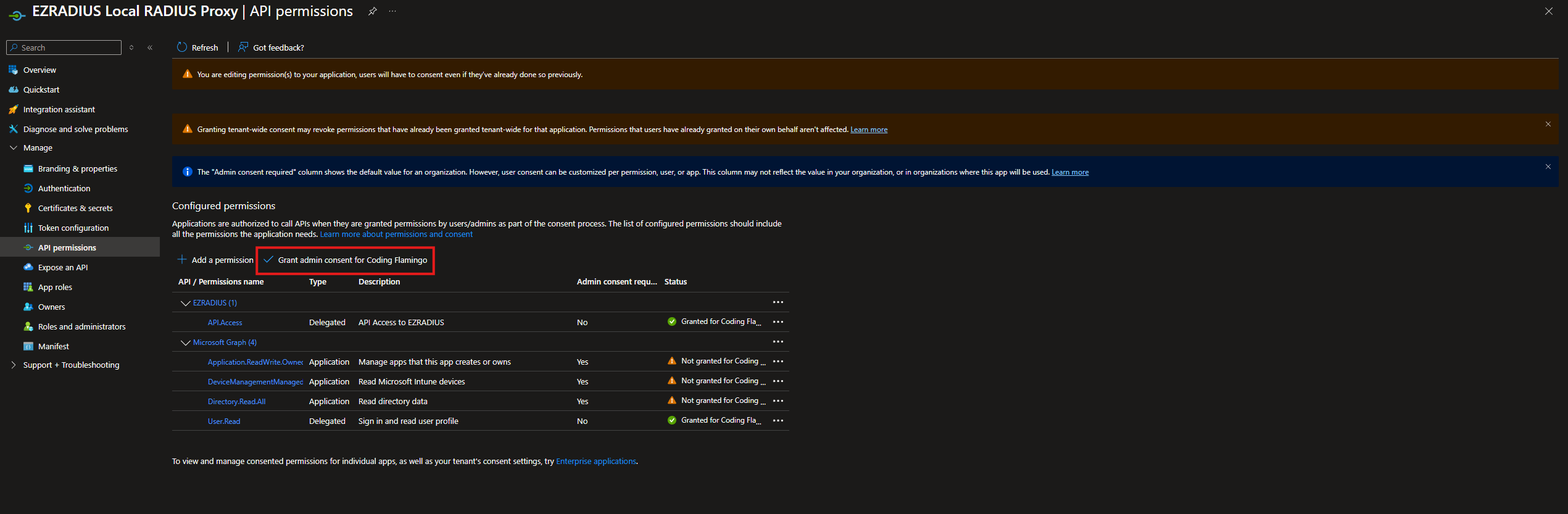Close the API permissions blade
The width and height of the screenshot is (1568, 514).
[1549, 11]
